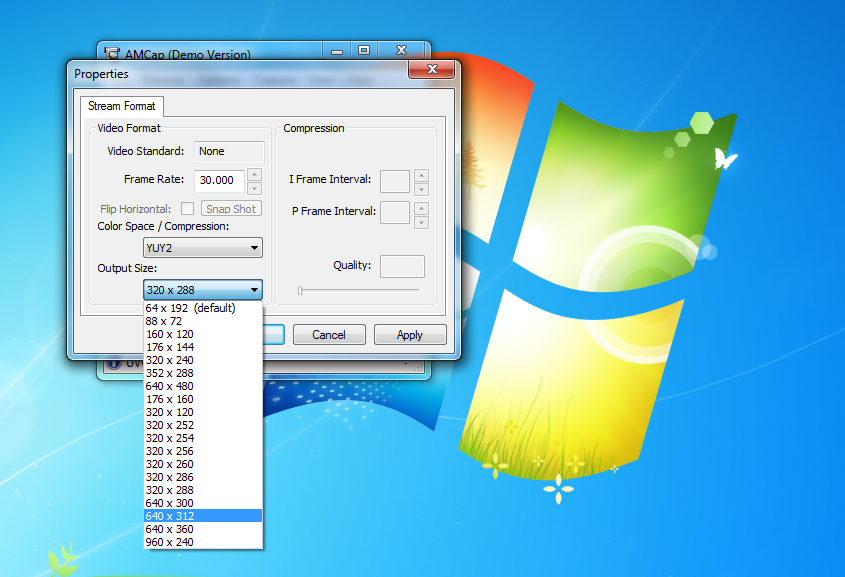The height and width of the screenshot is (577, 845).
Task: Select 176 x 160 output size
Action: pos(203,399)
